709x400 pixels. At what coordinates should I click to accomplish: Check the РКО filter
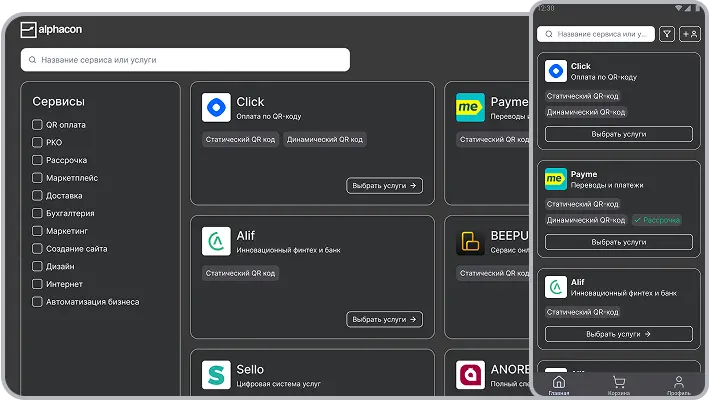(x=37, y=142)
